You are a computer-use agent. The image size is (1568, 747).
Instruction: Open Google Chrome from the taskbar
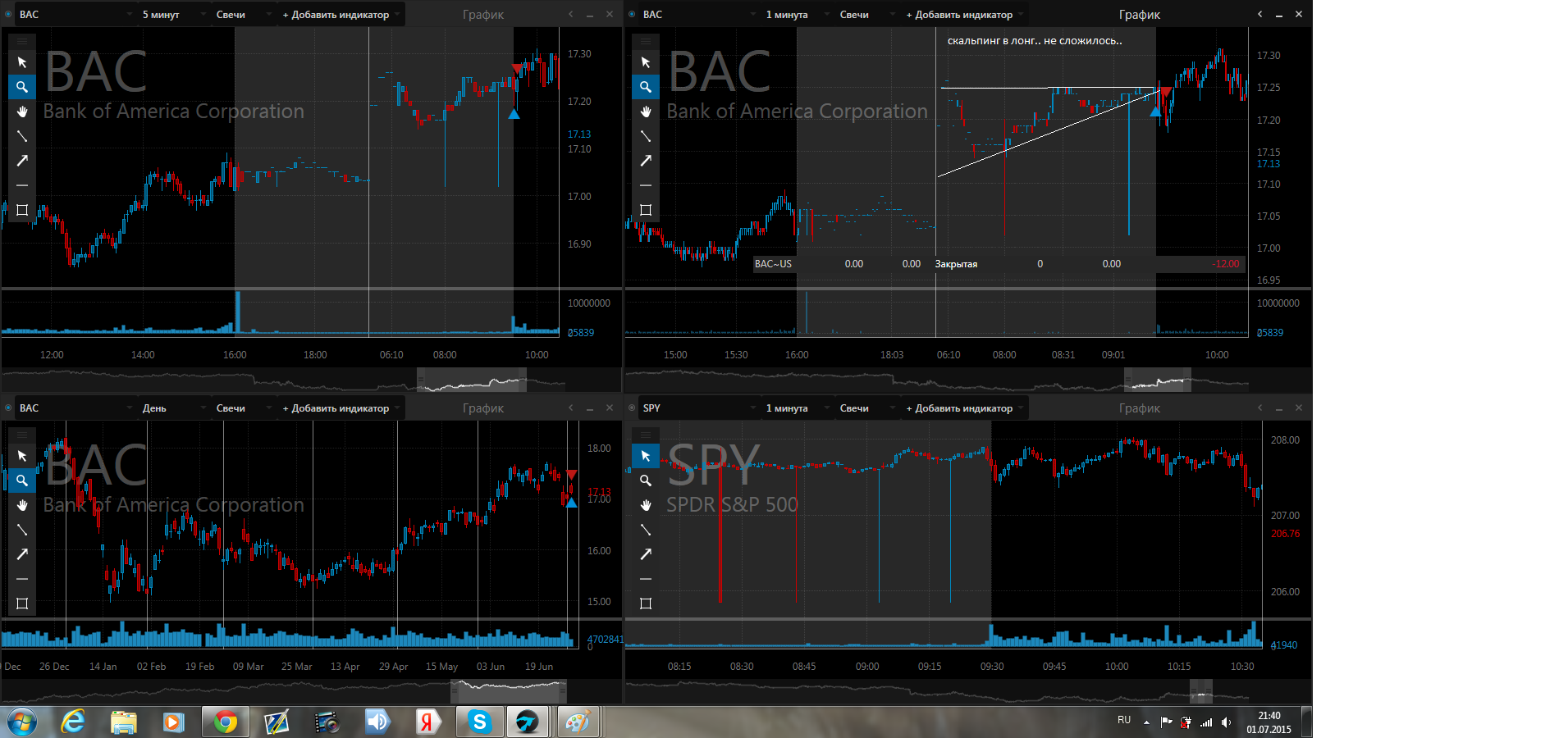click(225, 722)
